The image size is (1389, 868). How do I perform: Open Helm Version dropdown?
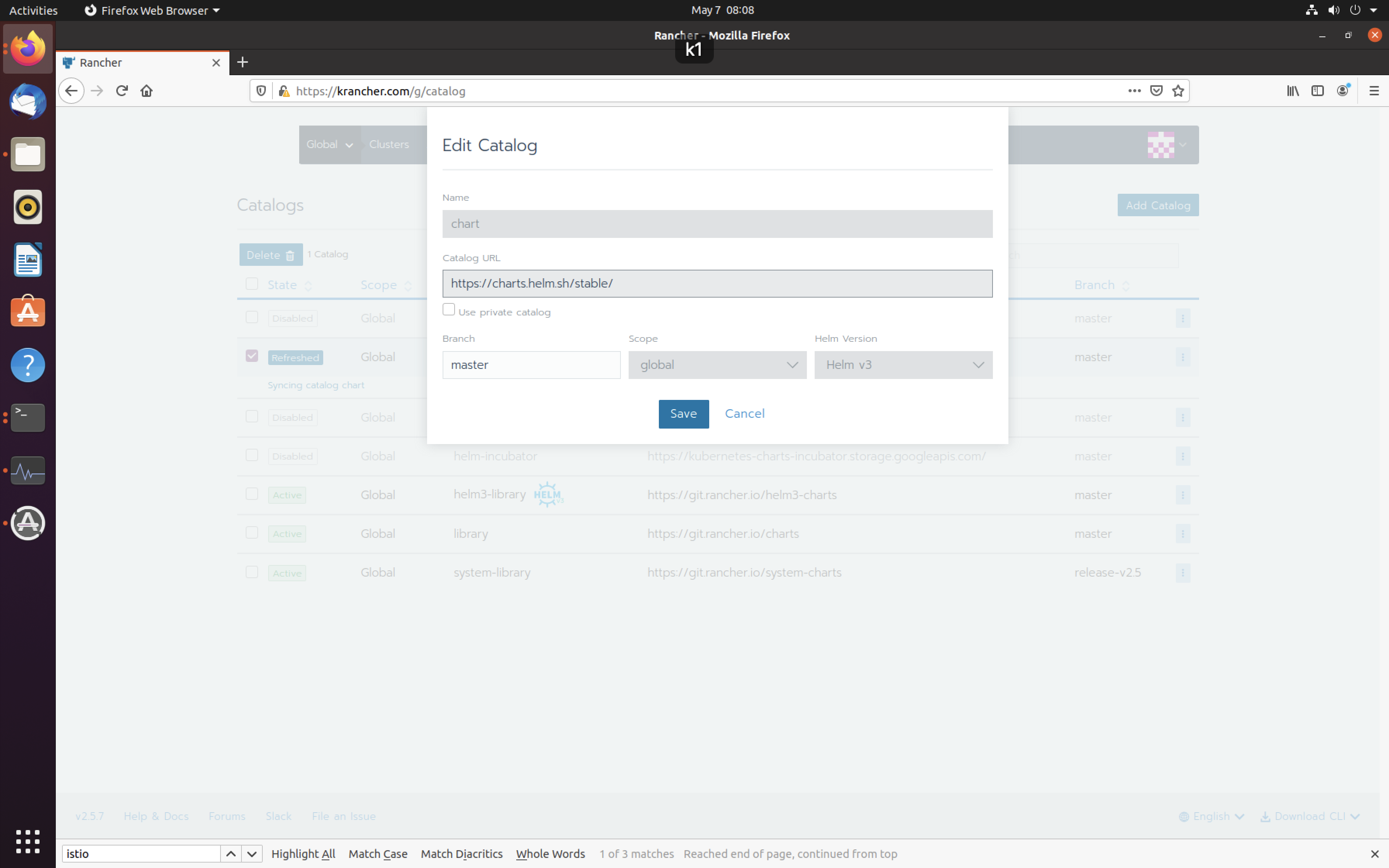point(903,365)
